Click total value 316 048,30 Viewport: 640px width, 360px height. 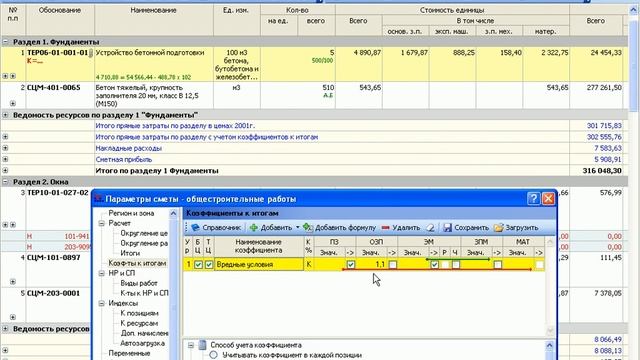[602, 171]
